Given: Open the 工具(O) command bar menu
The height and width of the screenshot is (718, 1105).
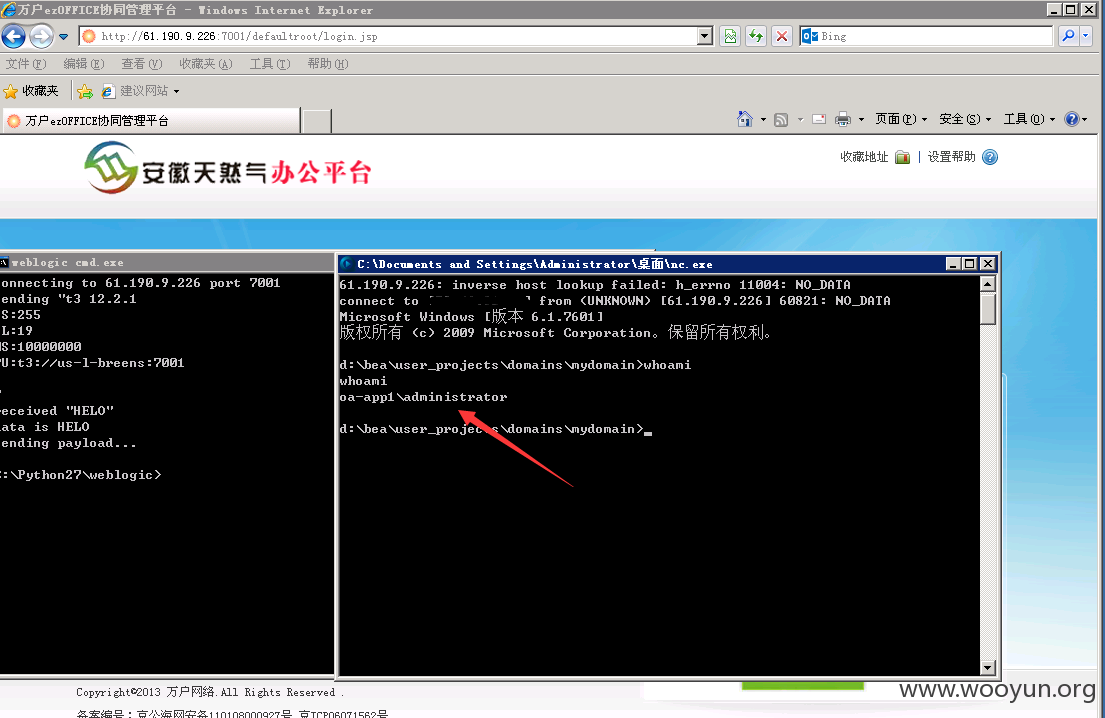Looking at the screenshot, I should (x=1030, y=119).
